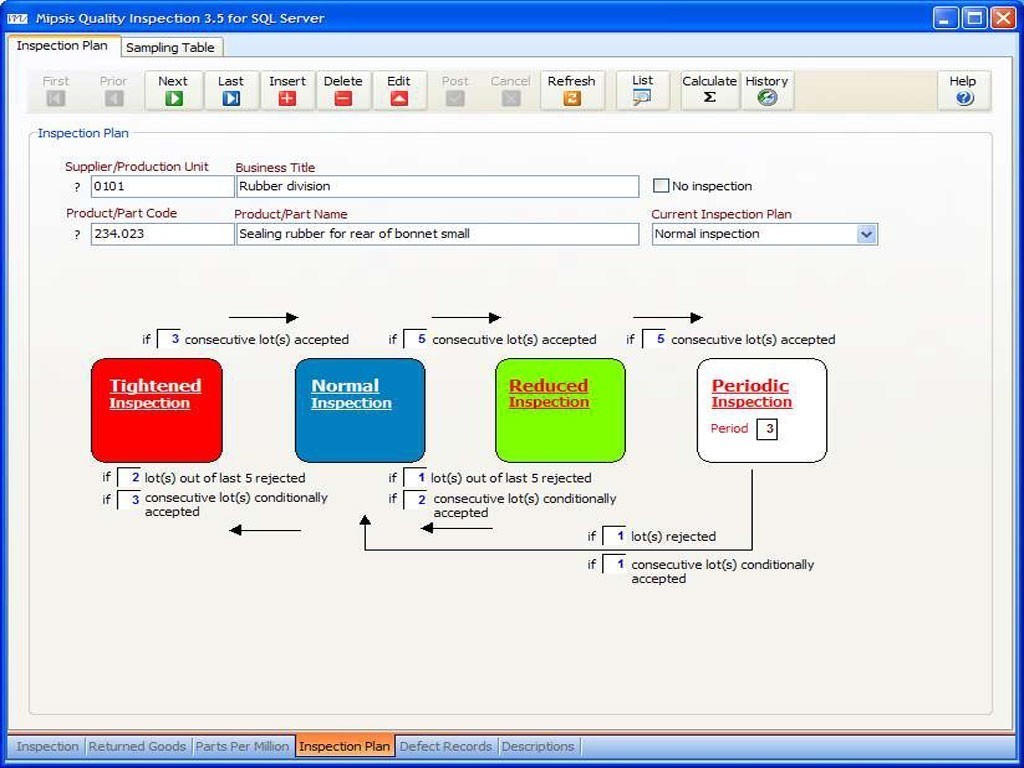Click the Edit record icon
The height and width of the screenshot is (768, 1024).
coord(399,98)
